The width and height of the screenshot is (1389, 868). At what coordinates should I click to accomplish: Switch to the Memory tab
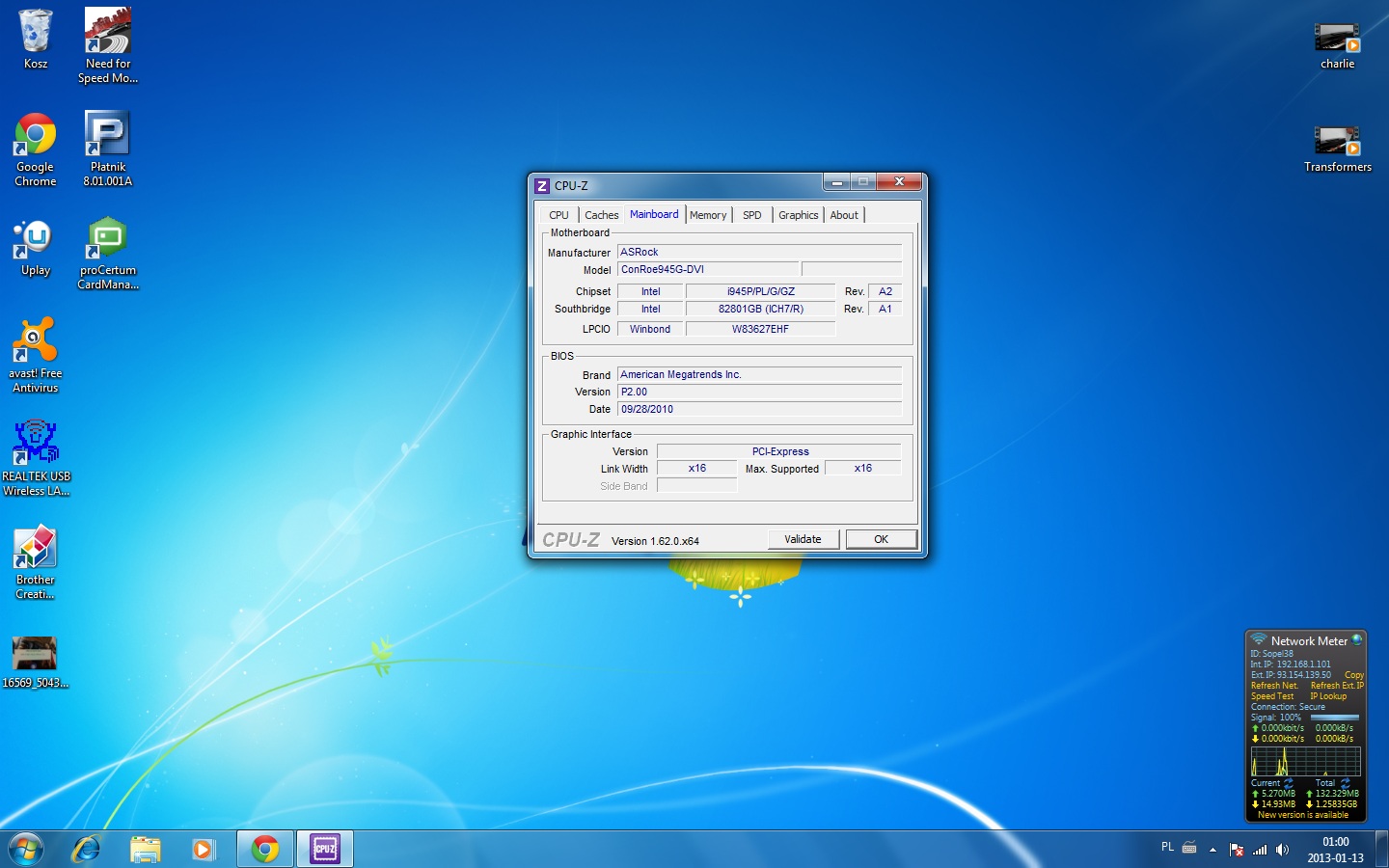click(708, 215)
